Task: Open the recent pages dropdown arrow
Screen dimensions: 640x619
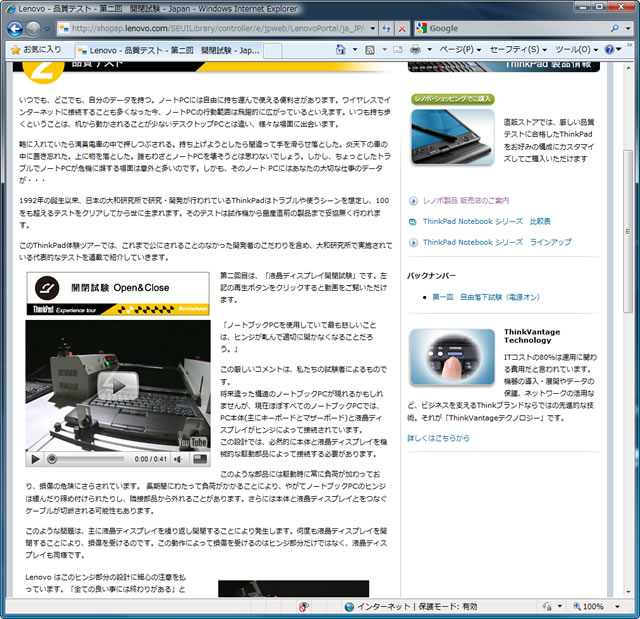Action: click(47, 29)
